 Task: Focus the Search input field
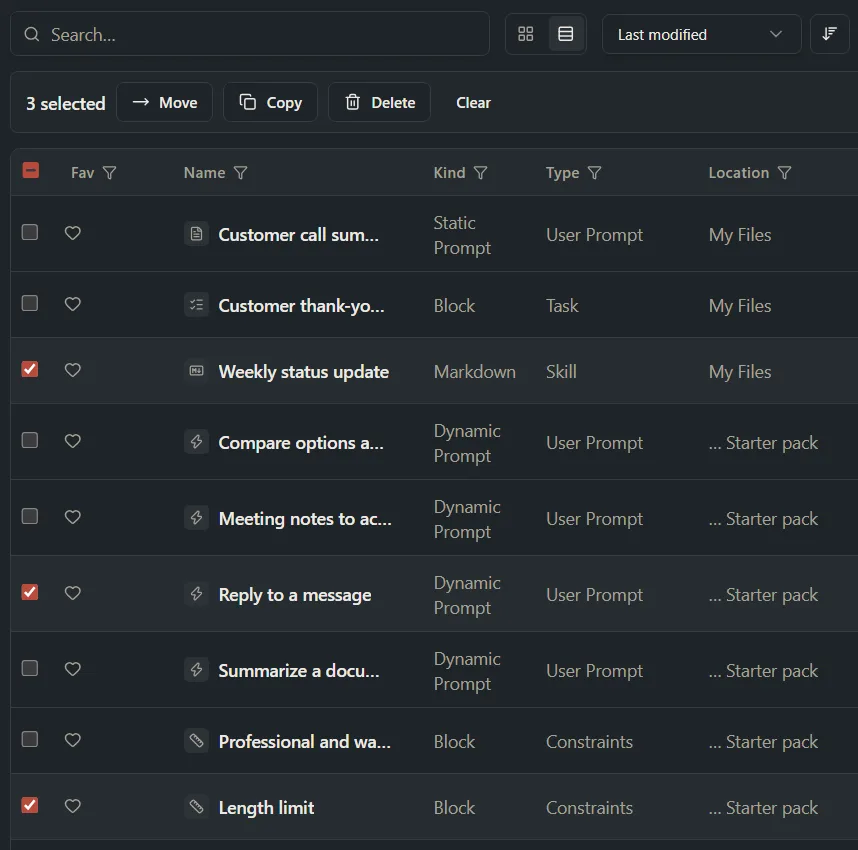pyautogui.click(x=250, y=34)
